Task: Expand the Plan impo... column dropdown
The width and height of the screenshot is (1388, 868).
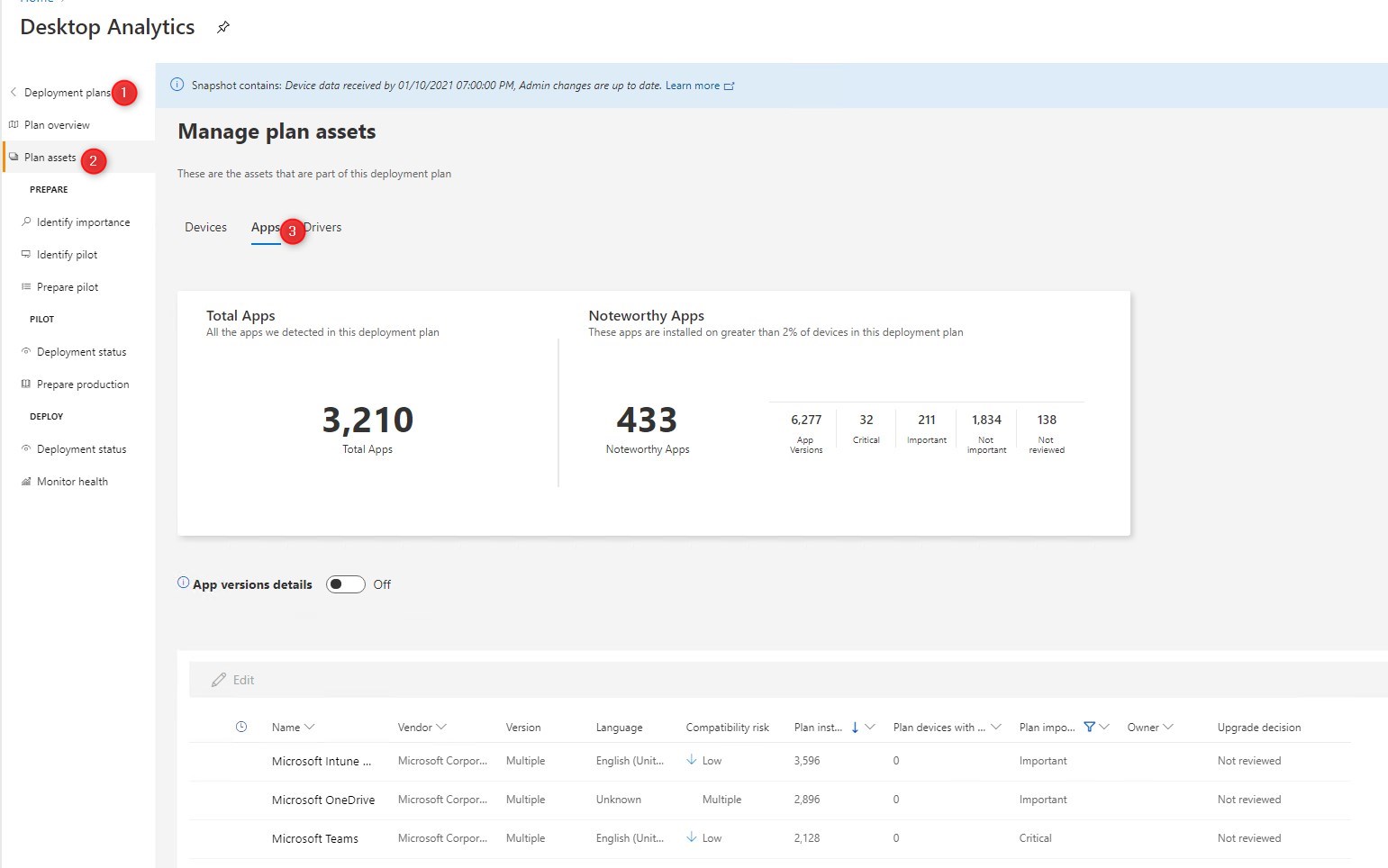Action: click(1104, 727)
